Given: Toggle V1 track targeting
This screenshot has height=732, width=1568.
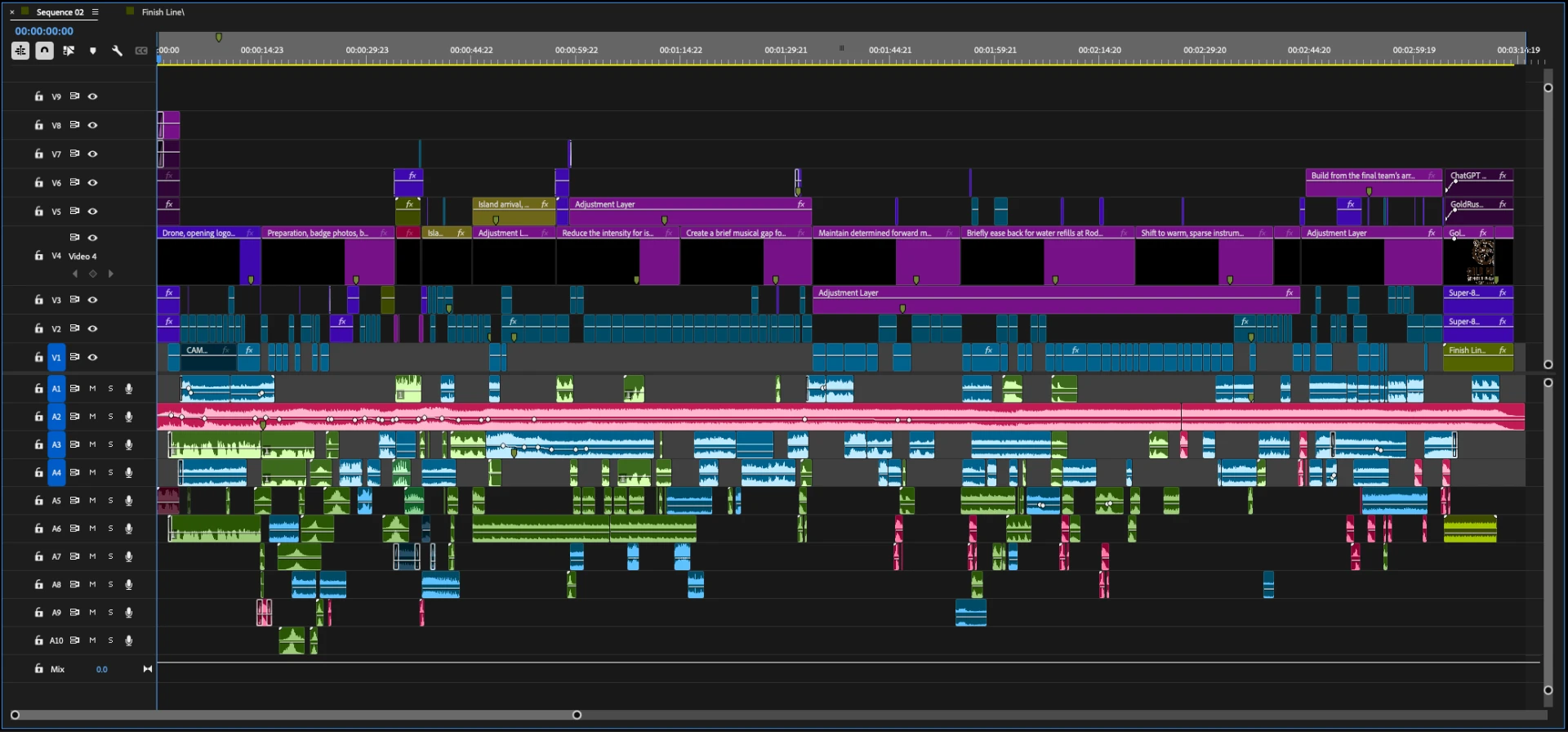Looking at the screenshot, I should click(56, 357).
